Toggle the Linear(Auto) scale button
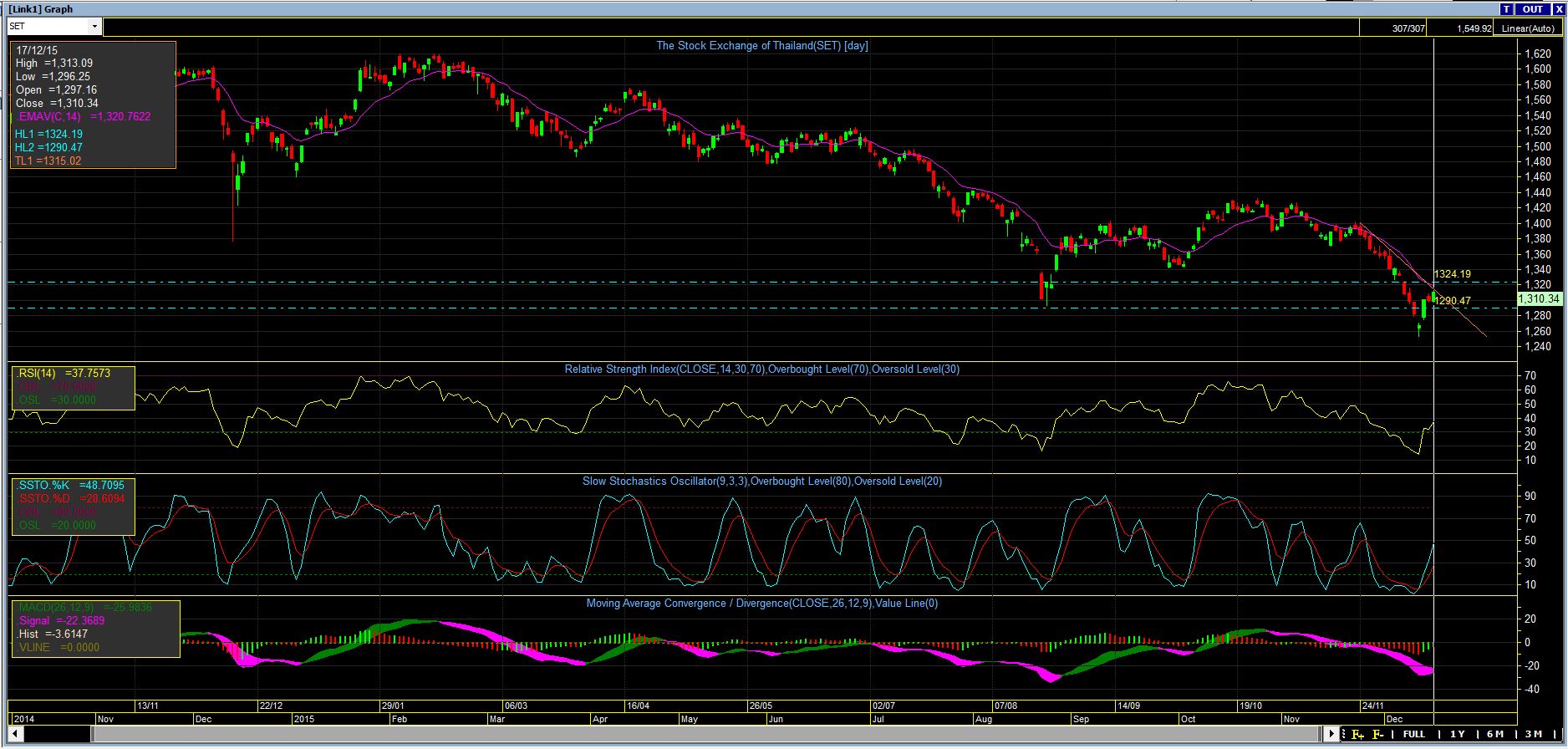 [1528, 28]
